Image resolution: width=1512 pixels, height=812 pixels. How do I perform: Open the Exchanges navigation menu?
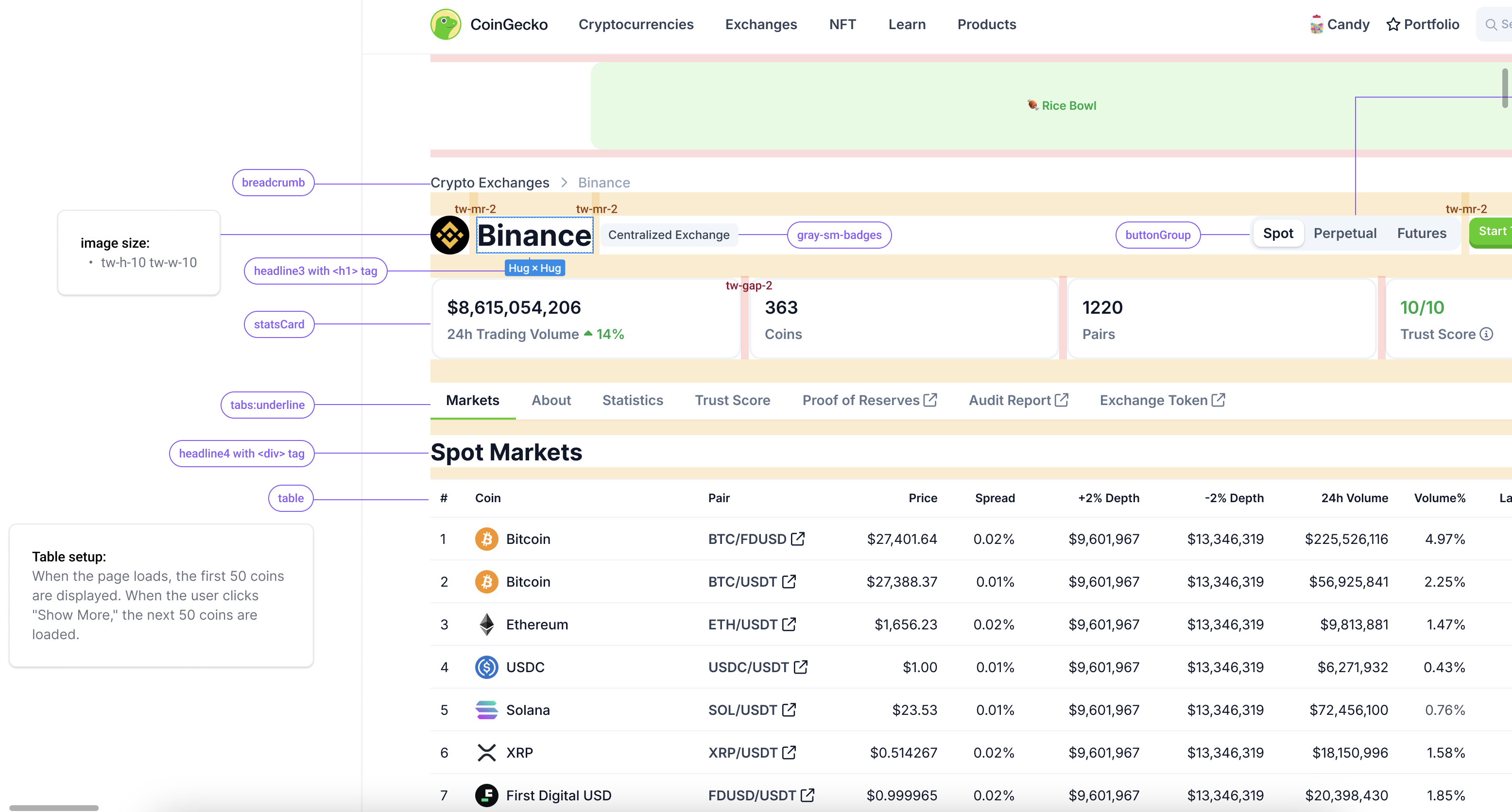pos(761,24)
